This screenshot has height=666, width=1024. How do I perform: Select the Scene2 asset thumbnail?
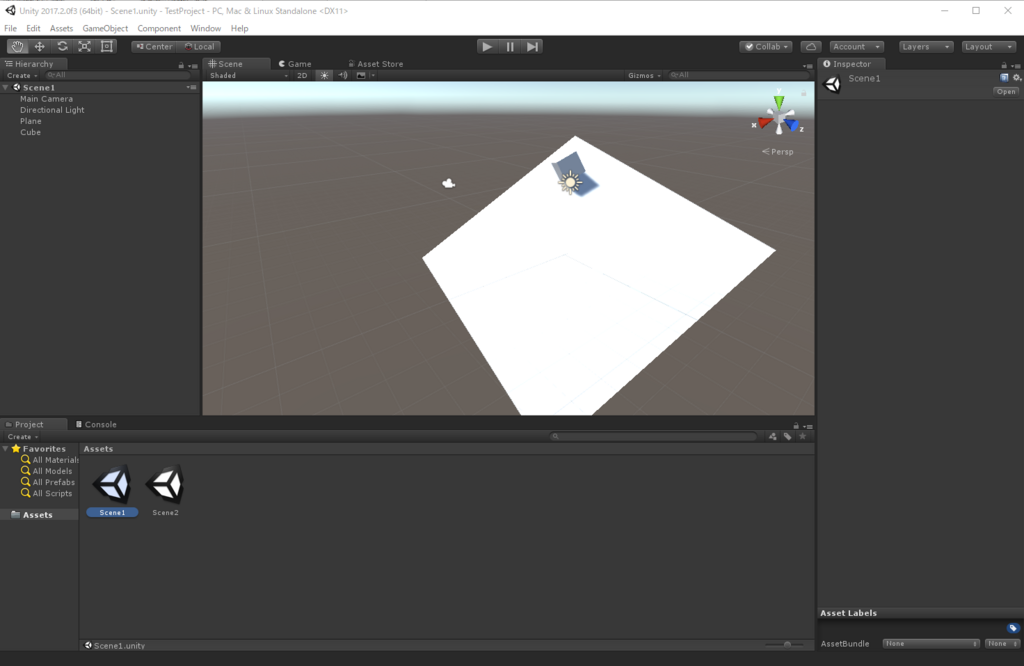coord(165,485)
